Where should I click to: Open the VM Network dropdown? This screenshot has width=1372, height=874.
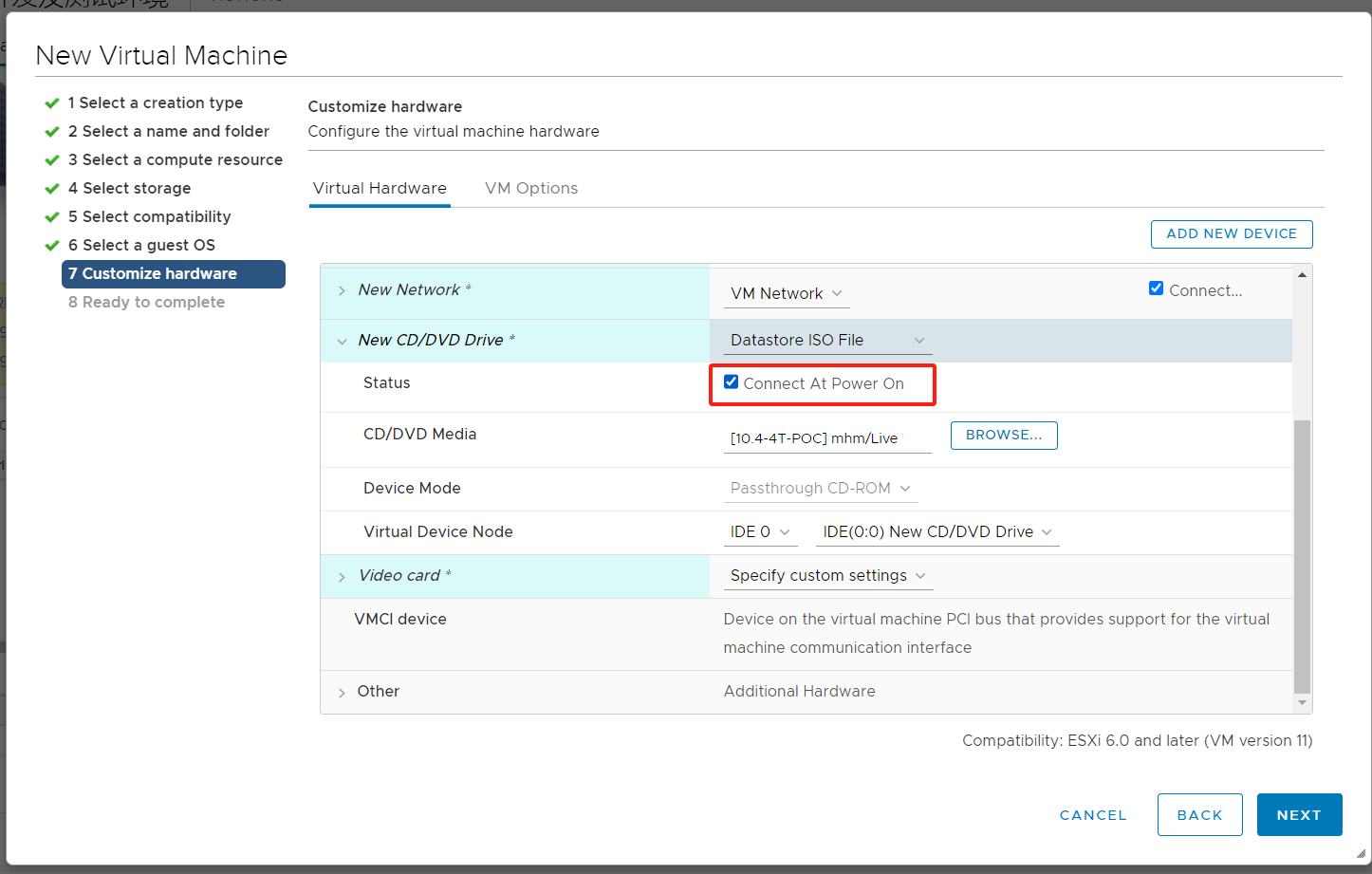coord(787,294)
